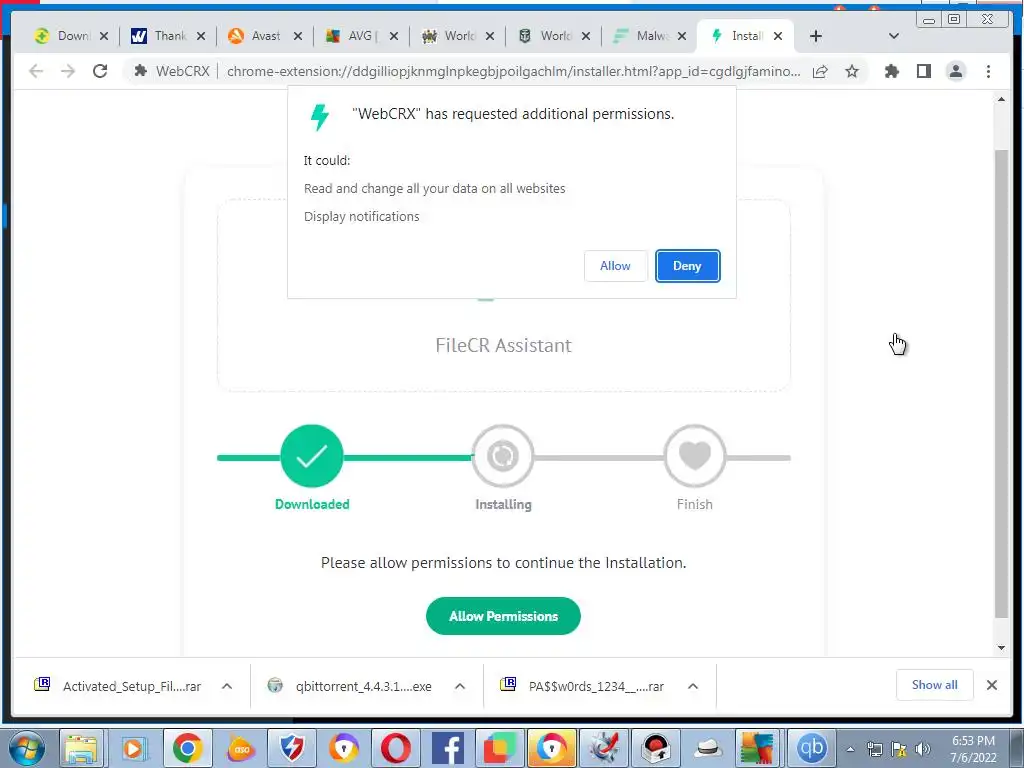Open the Windows Start button

tap(26, 748)
